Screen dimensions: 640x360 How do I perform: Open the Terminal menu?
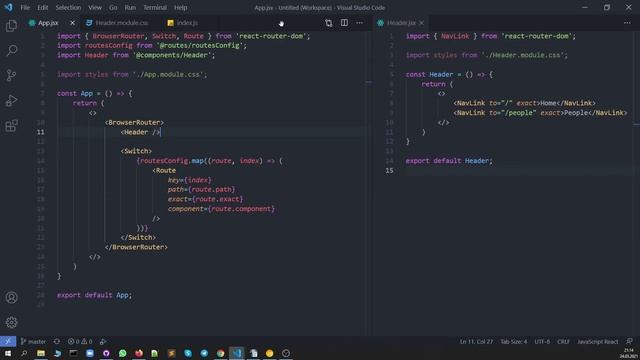coord(155,7)
